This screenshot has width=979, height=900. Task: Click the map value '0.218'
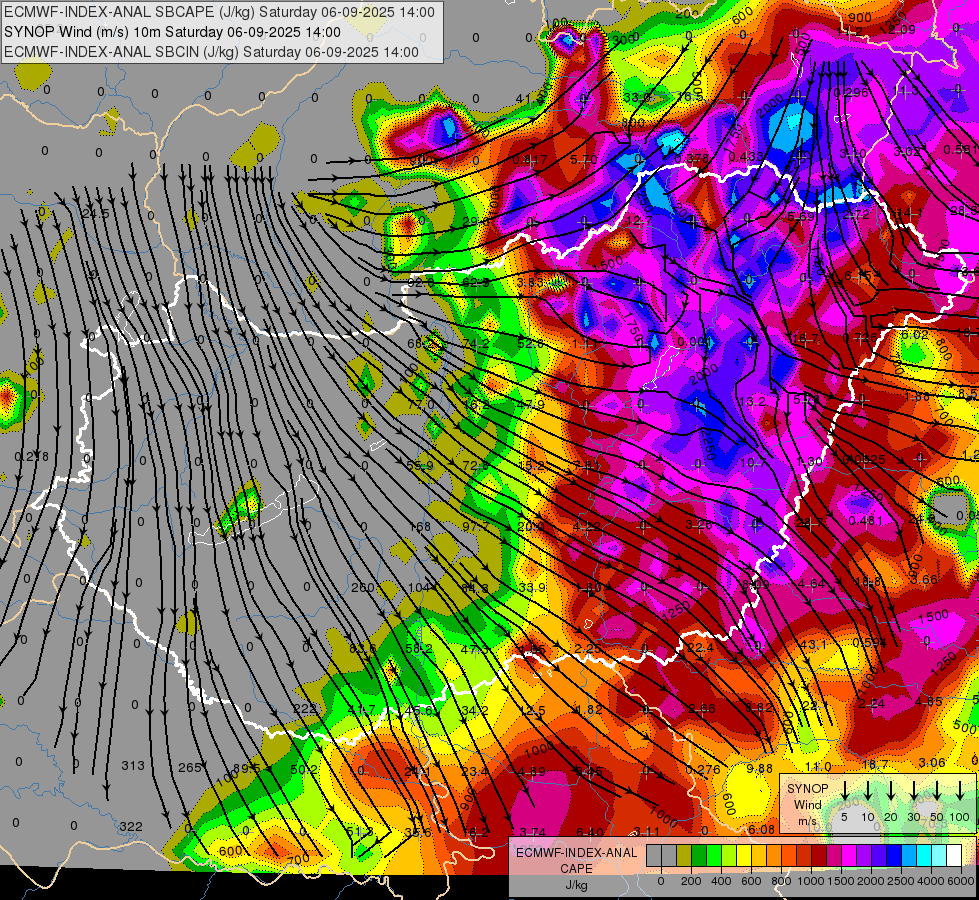click(x=31, y=457)
